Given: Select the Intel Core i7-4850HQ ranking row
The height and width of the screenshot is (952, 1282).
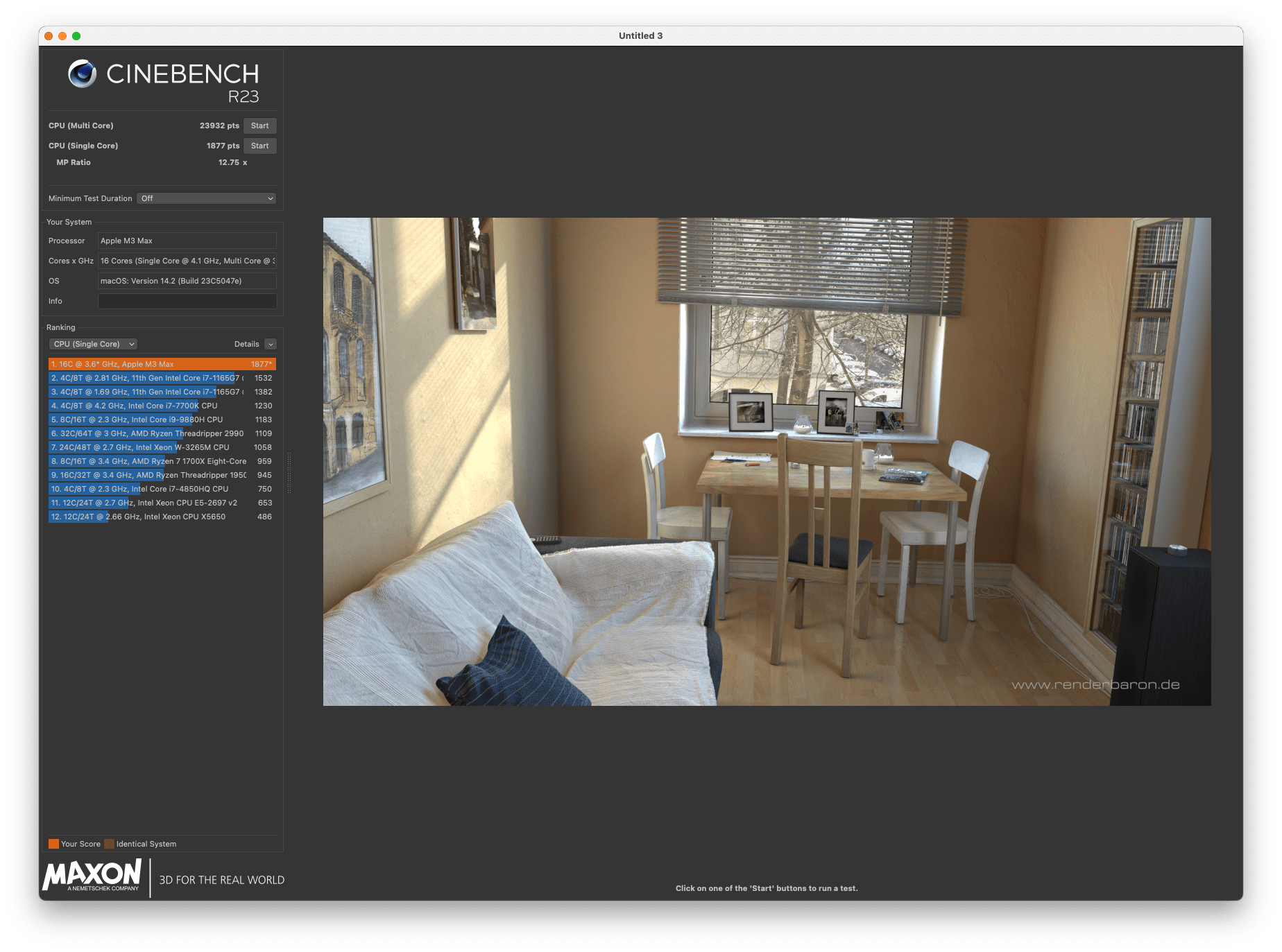Looking at the screenshot, I should pyautogui.click(x=162, y=489).
